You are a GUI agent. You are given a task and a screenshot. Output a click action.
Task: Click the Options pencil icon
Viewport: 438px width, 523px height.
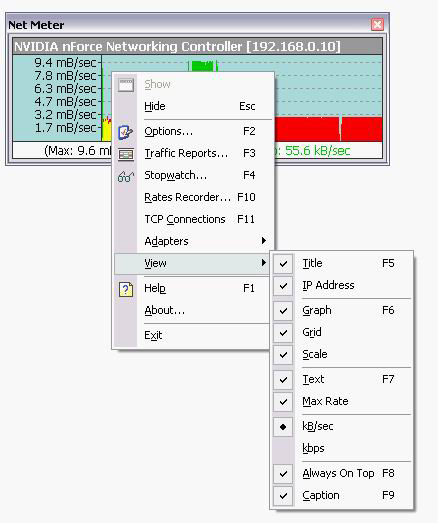(125, 132)
